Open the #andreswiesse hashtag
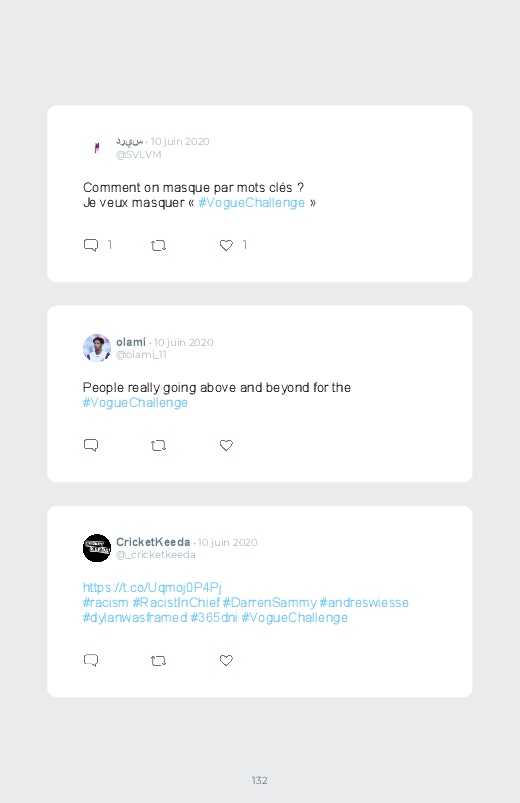520x803 pixels. (x=364, y=602)
